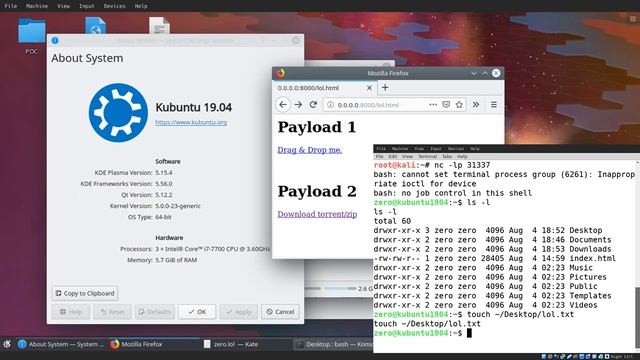Click the index.html entry in terminal listing
This screenshot has height=360, width=640.
pyautogui.click(x=593, y=258)
